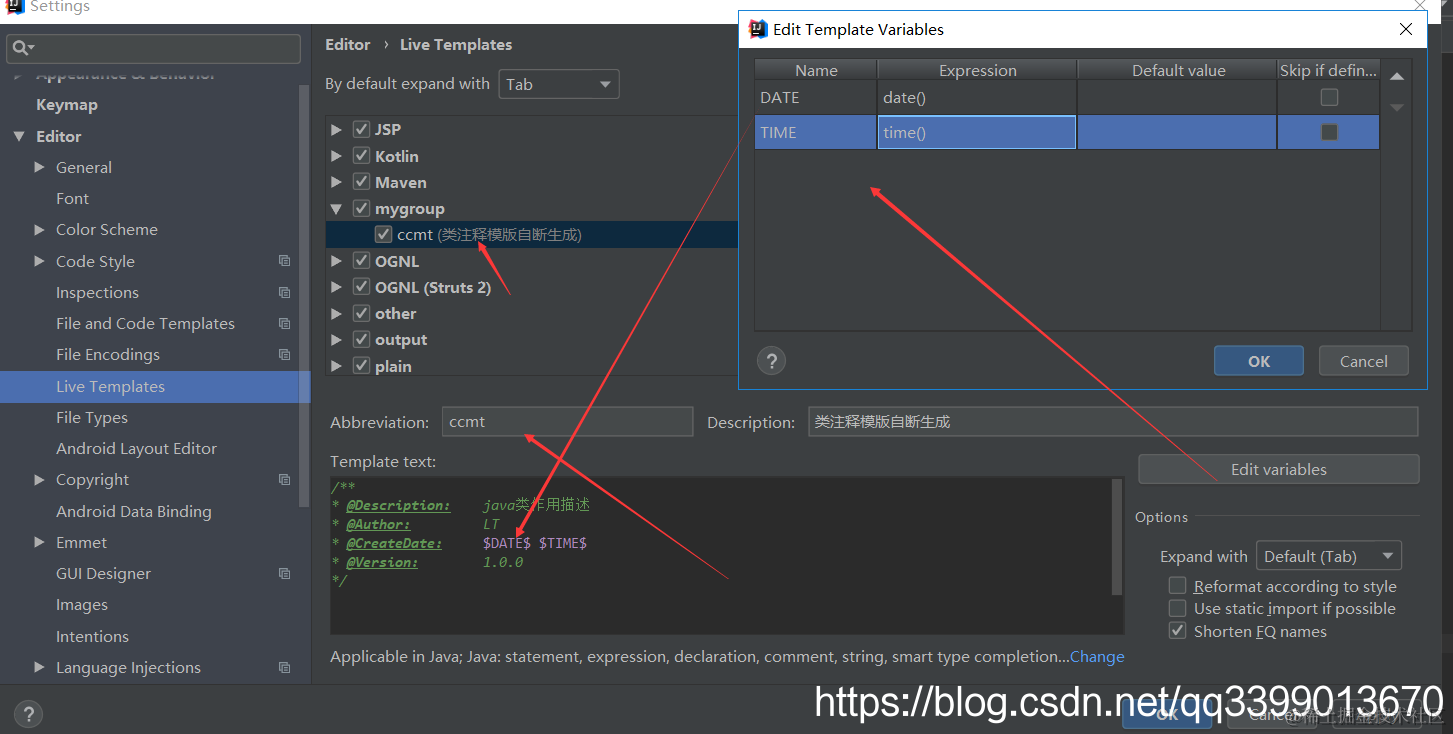This screenshot has height=734, width=1453.
Task: Click the help icon in Edit Template Variables
Action: 771,361
